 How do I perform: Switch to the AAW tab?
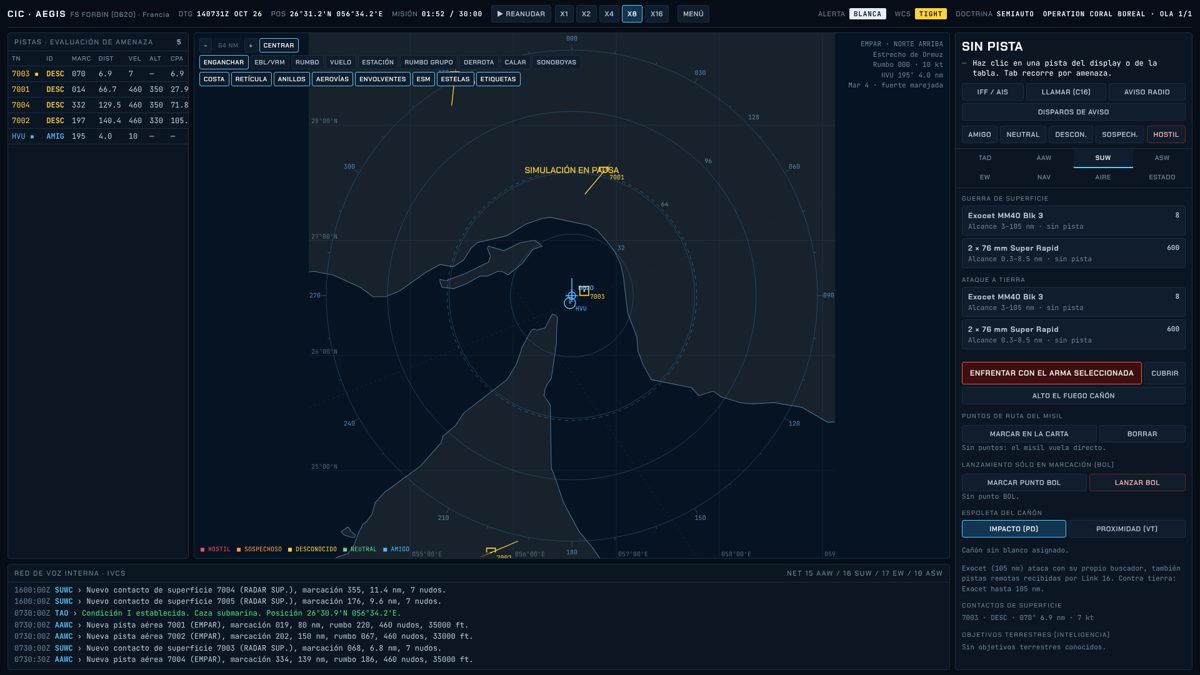click(x=1044, y=157)
